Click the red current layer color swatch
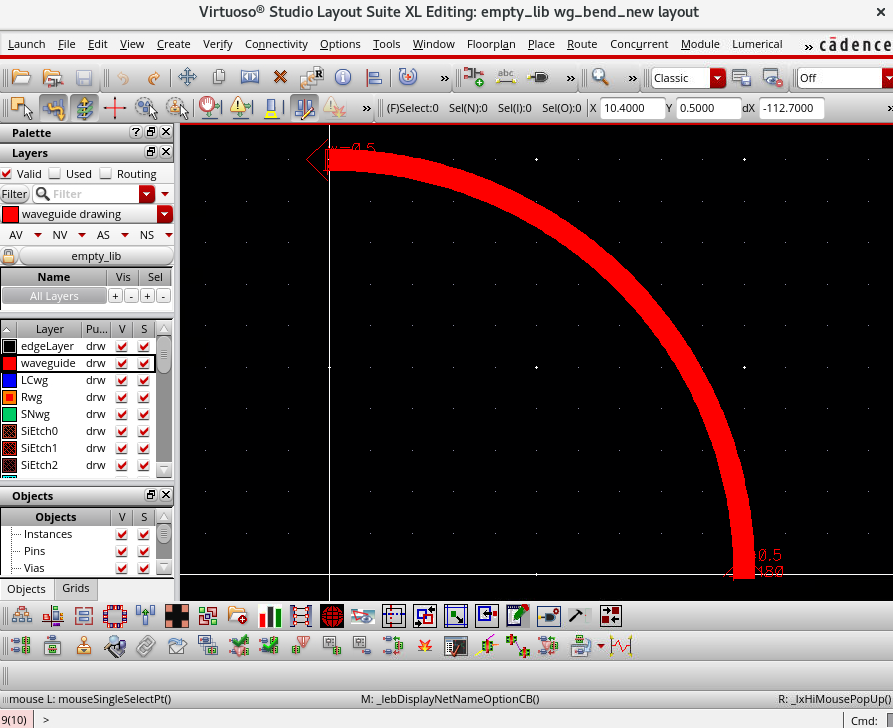Viewport: 893px width, 728px height. 10,214
